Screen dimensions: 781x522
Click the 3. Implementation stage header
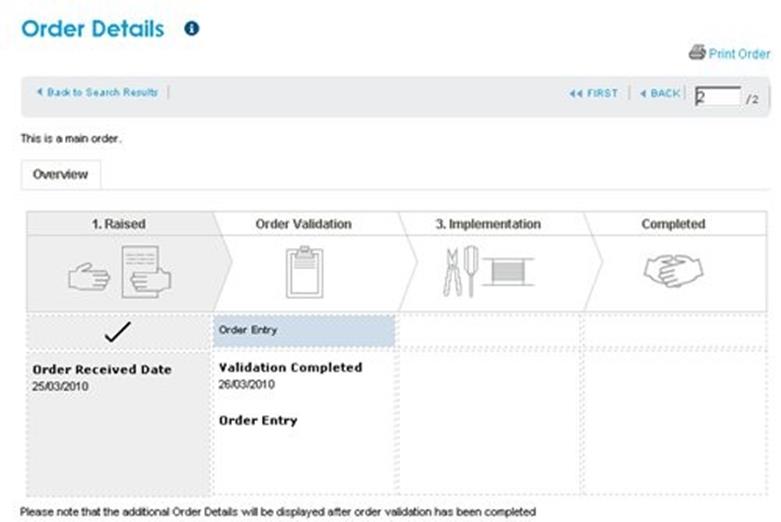(488, 224)
